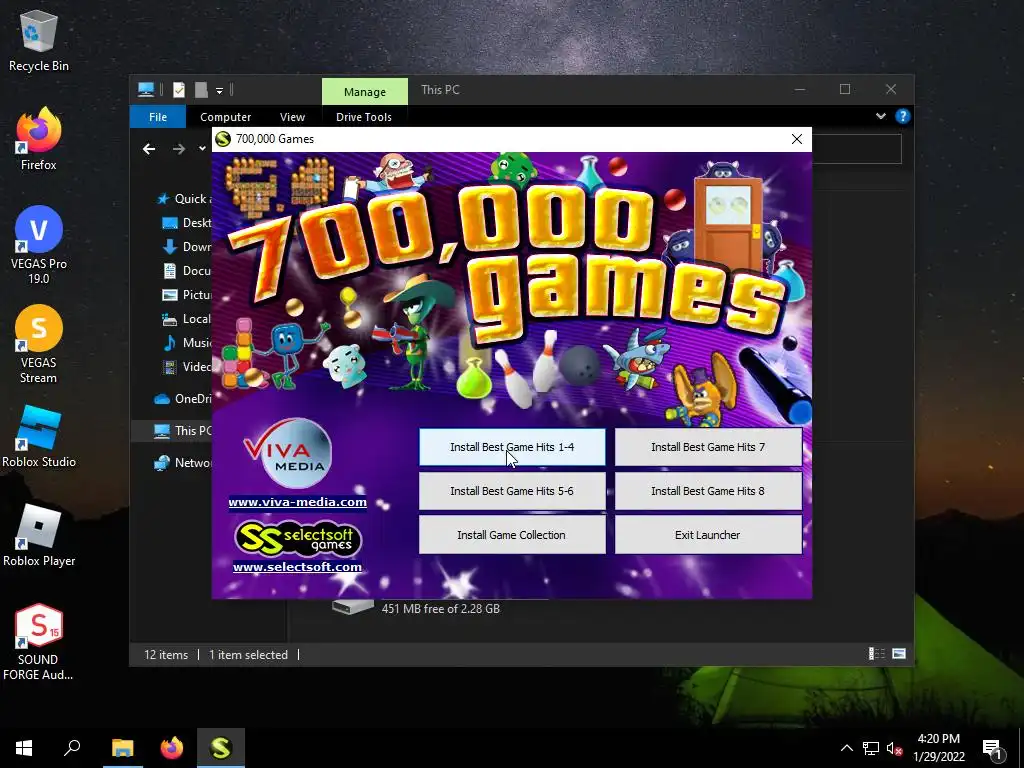This screenshot has height=768, width=1024.
Task: Select Documents in navigation pane
Action: [186, 270]
